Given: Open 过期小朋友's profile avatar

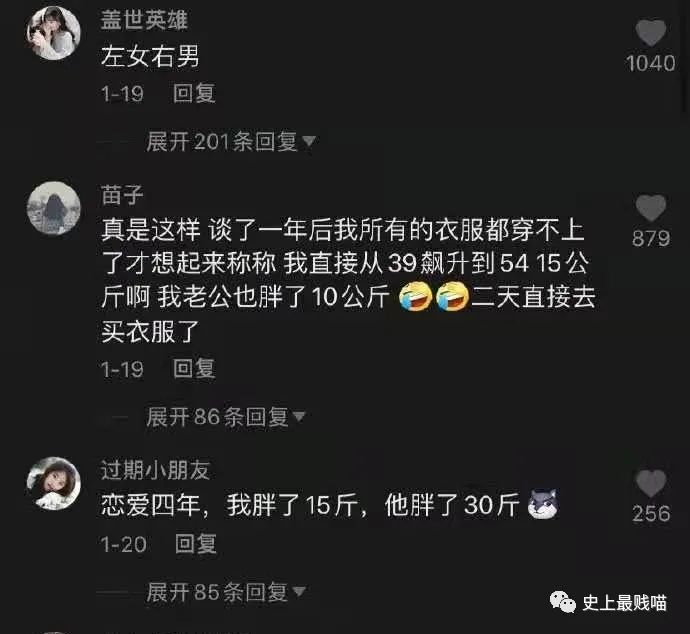Looking at the screenshot, I should (54, 484).
